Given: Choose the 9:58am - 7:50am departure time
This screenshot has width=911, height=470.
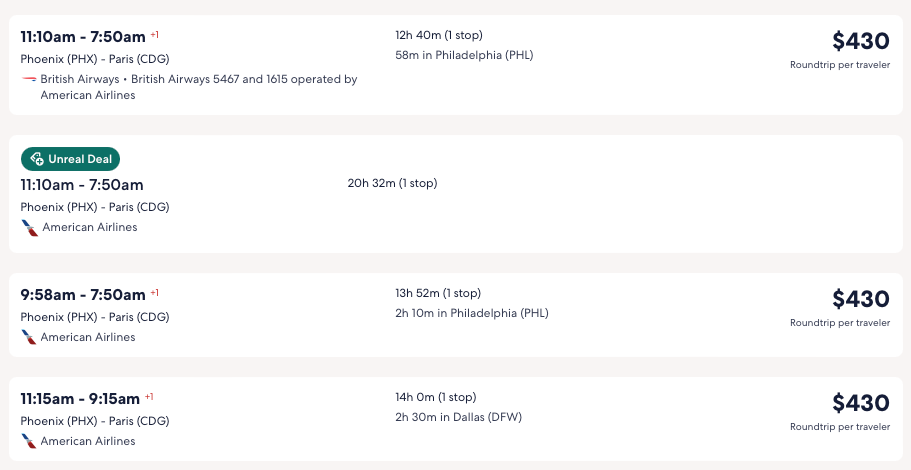Looking at the screenshot, I should pyautogui.click(x=83, y=295).
